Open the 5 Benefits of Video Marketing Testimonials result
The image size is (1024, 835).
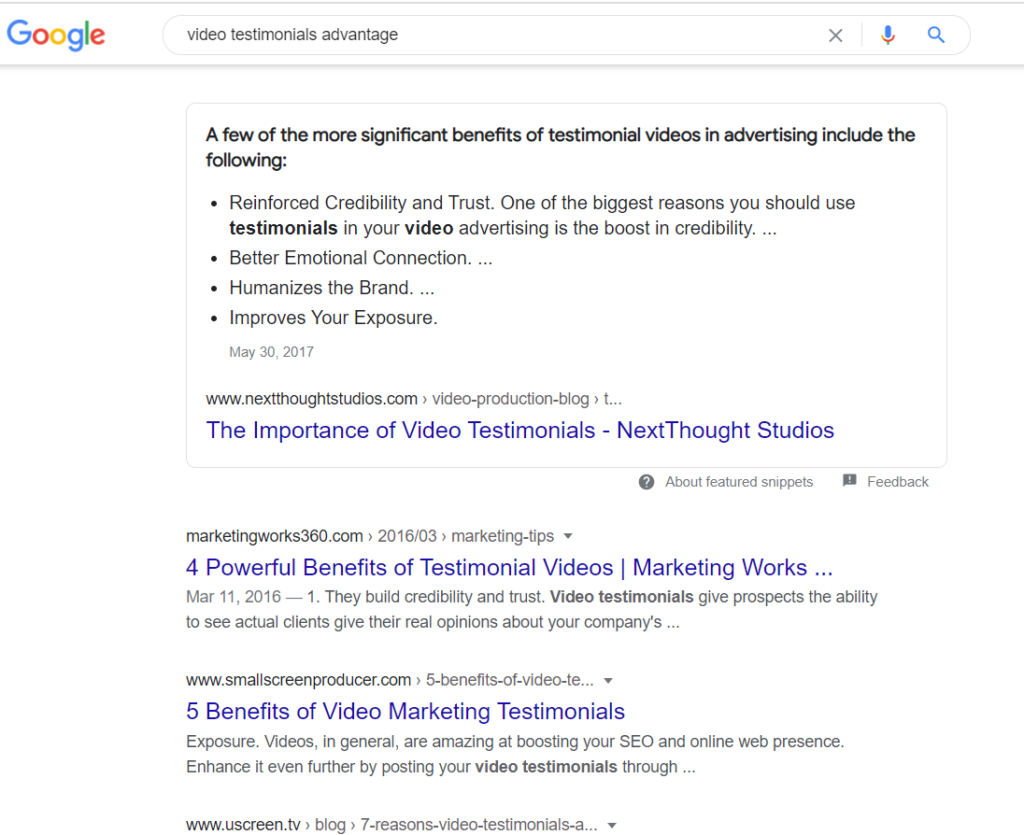[x=404, y=711]
